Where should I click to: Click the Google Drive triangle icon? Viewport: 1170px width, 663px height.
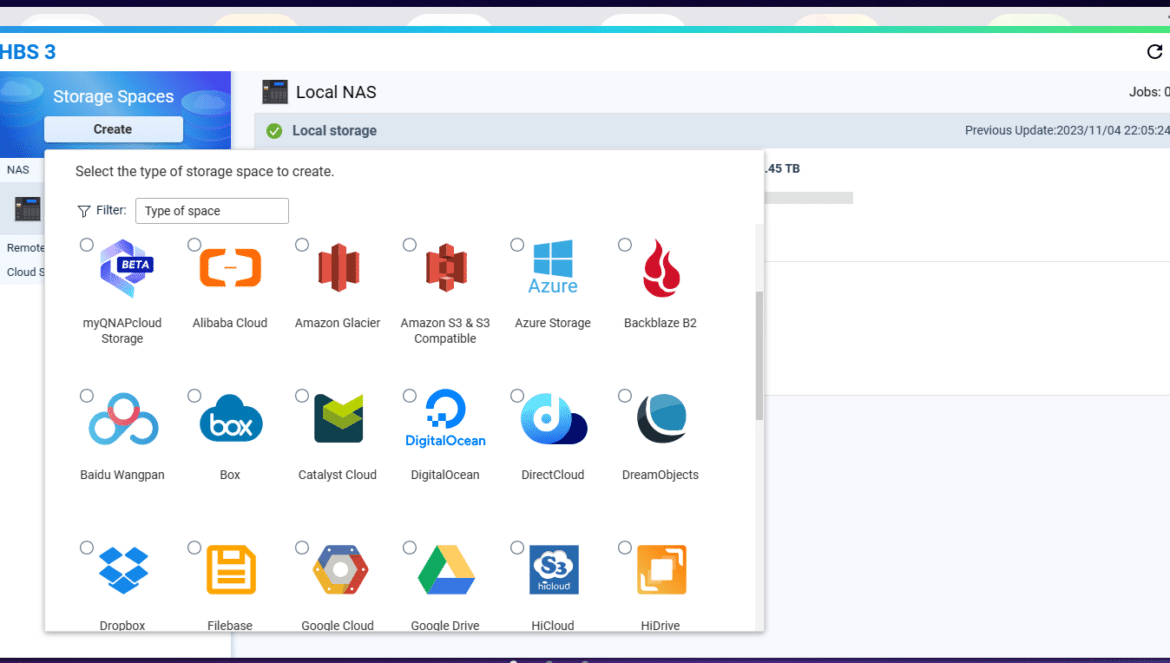(446, 570)
